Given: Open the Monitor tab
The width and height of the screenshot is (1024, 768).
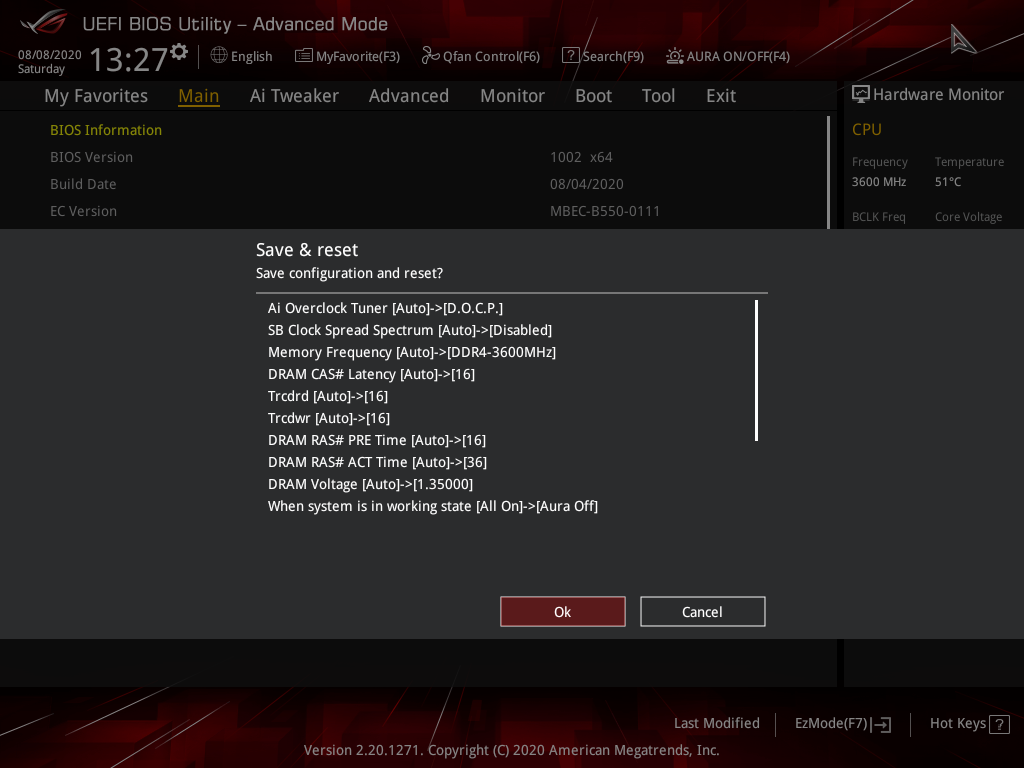Looking at the screenshot, I should [513, 96].
